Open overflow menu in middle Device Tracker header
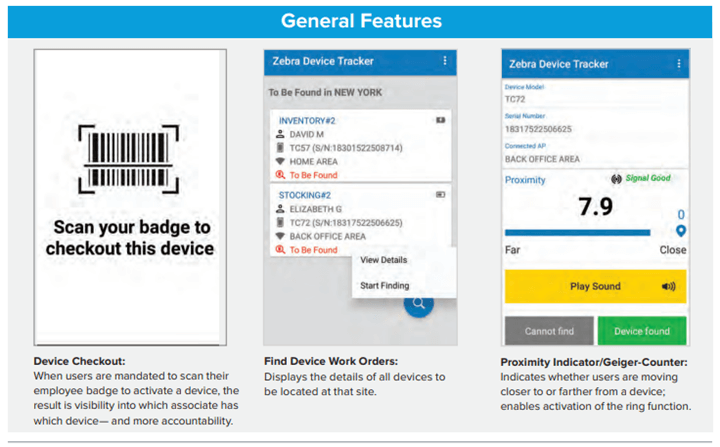720x447 pixels. pyautogui.click(x=444, y=61)
